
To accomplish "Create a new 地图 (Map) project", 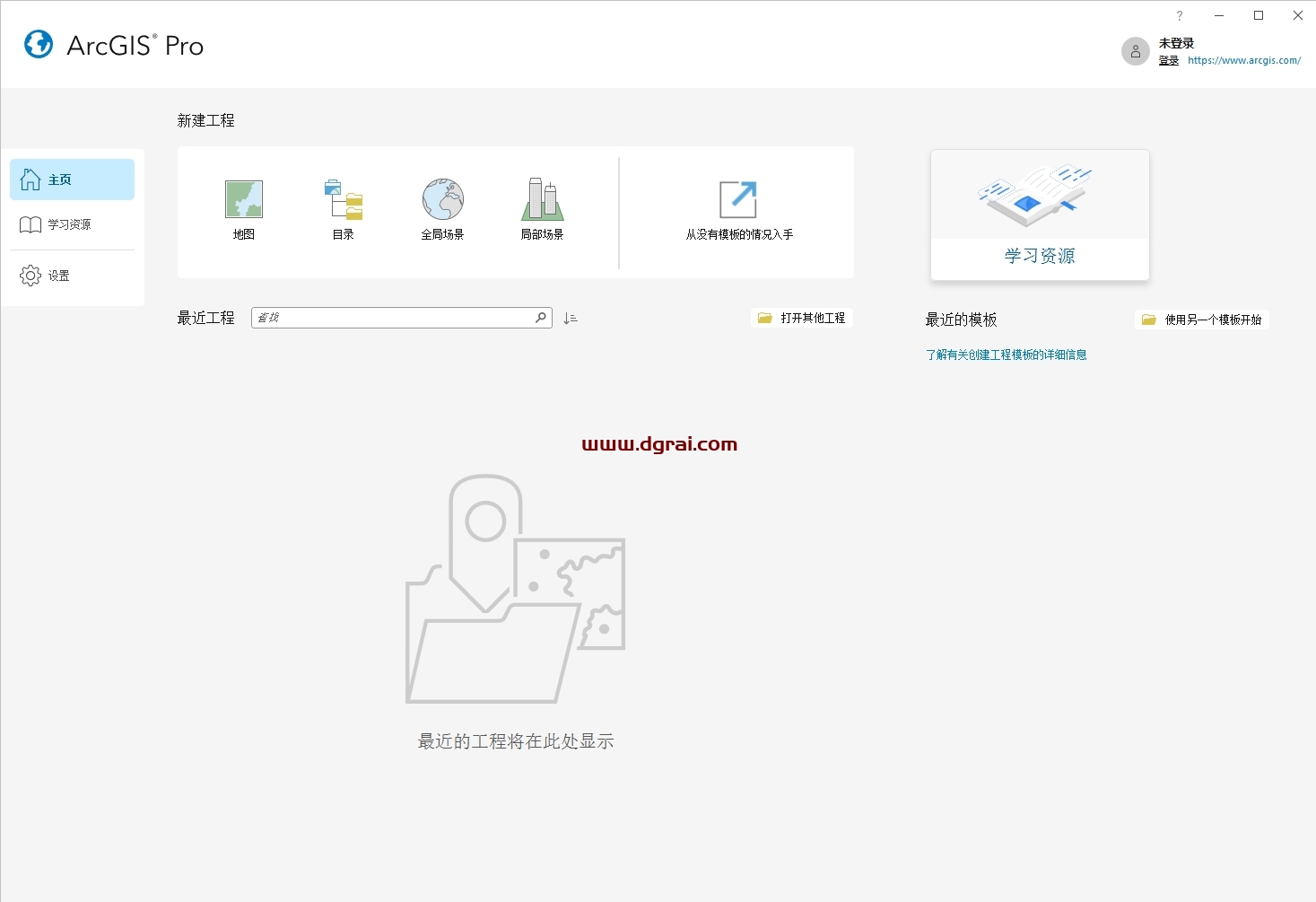I will coord(244,210).
